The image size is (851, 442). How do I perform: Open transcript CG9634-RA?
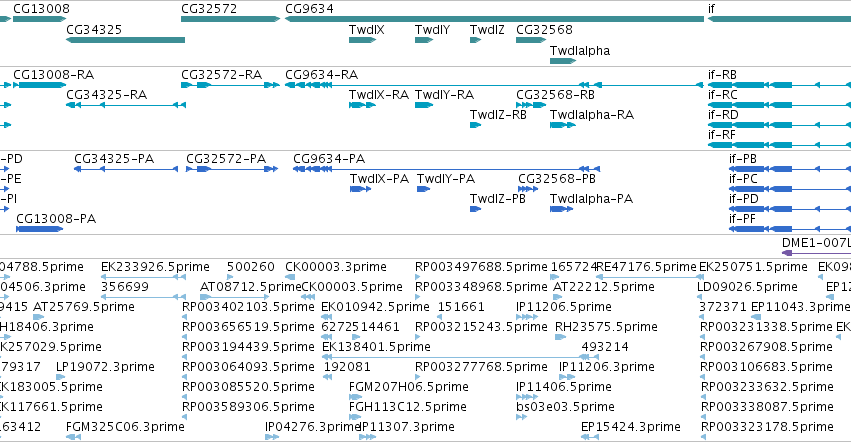pos(322,75)
